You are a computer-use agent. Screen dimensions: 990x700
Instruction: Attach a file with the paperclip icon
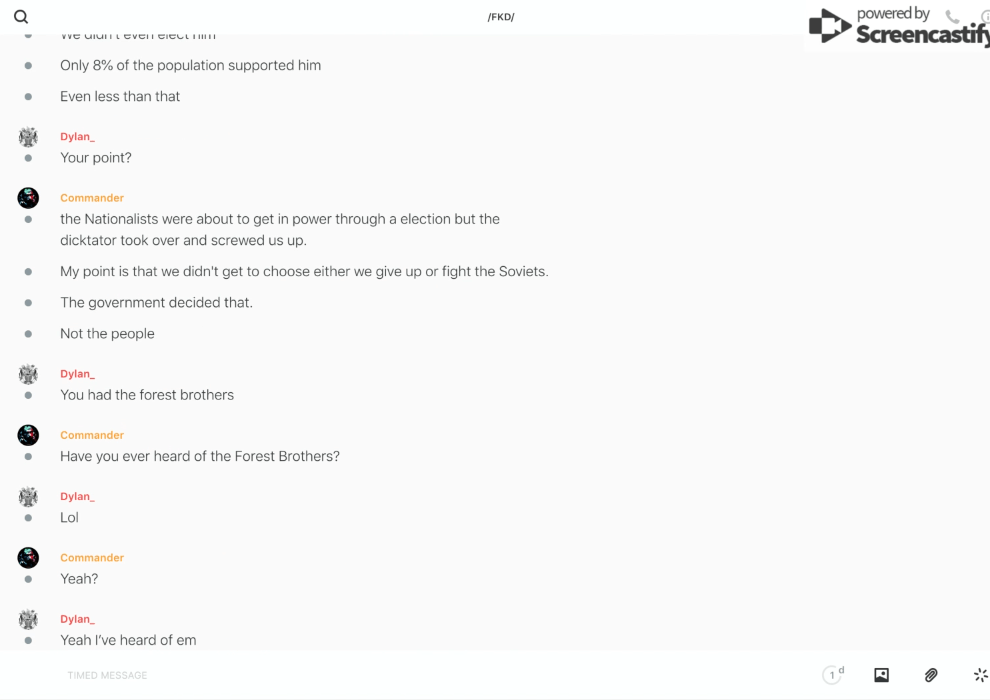coord(931,675)
